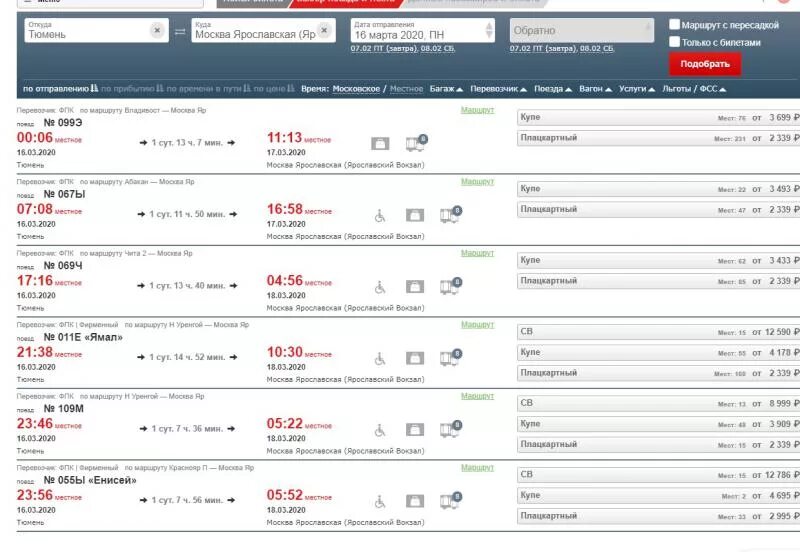Switch time display to Московское
800x552 pixels.
click(356, 89)
